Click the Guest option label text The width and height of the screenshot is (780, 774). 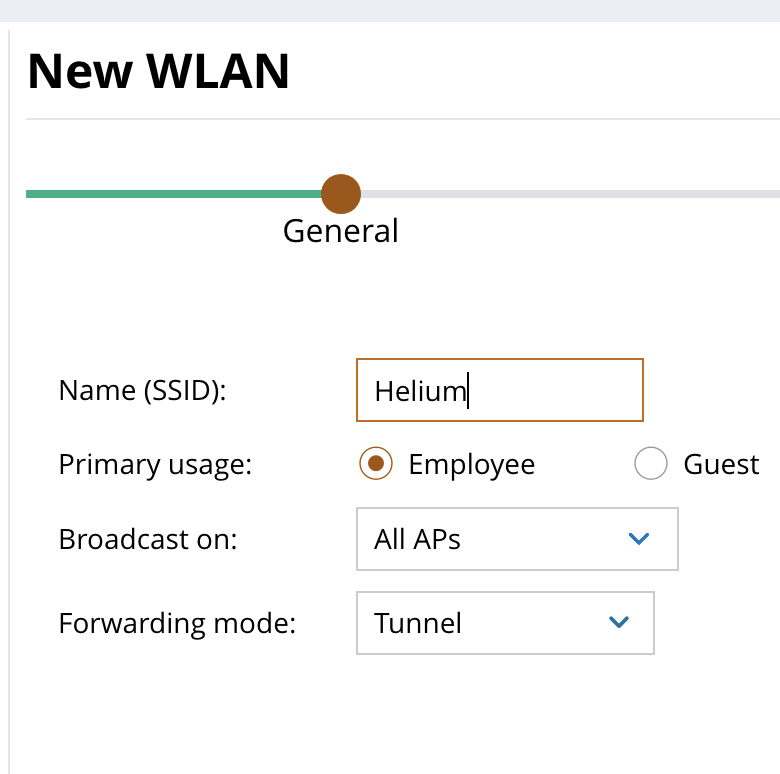pos(721,465)
